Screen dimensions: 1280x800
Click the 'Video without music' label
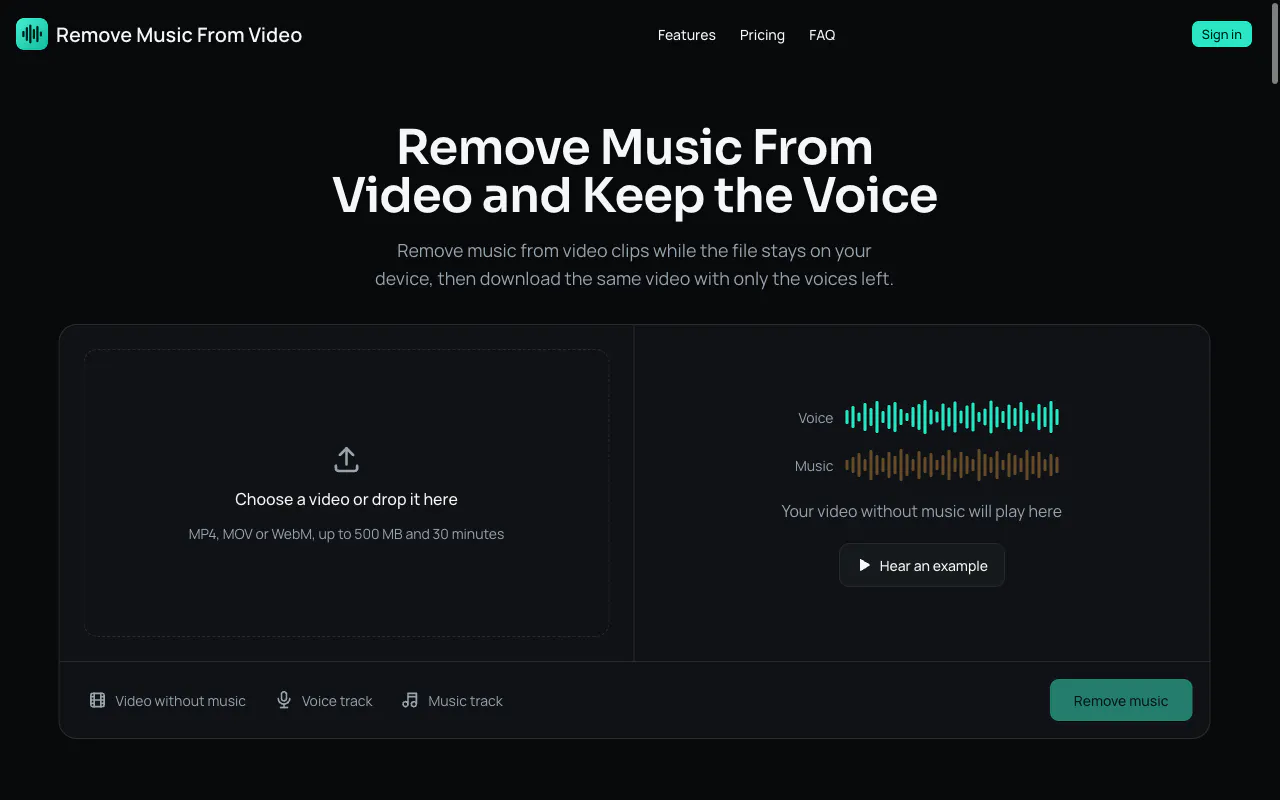click(180, 701)
